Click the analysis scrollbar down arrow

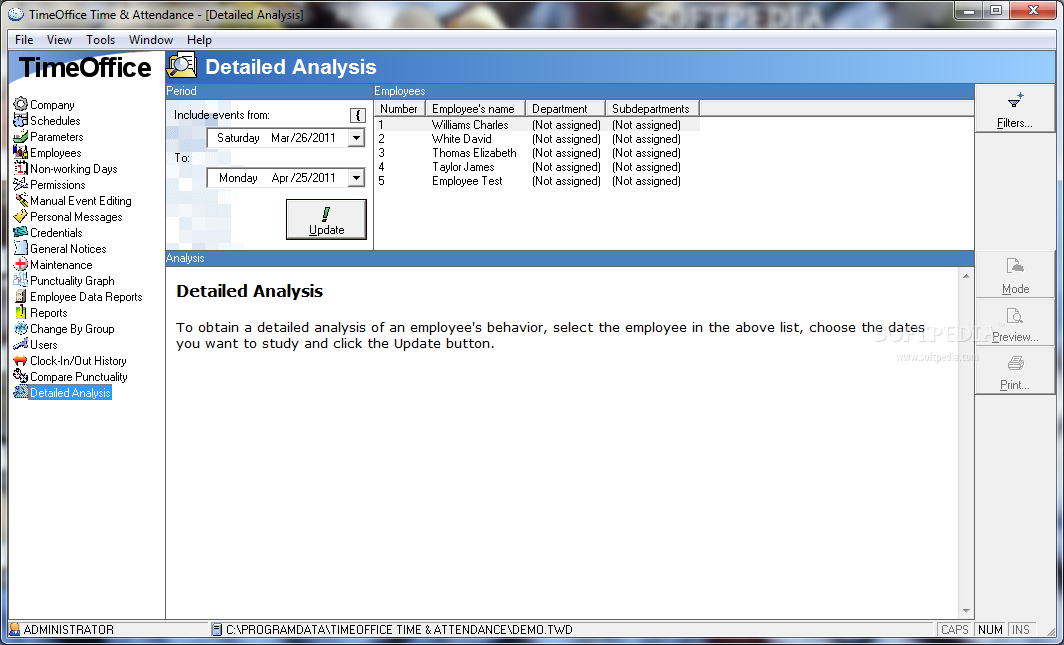pyautogui.click(x=966, y=611)
